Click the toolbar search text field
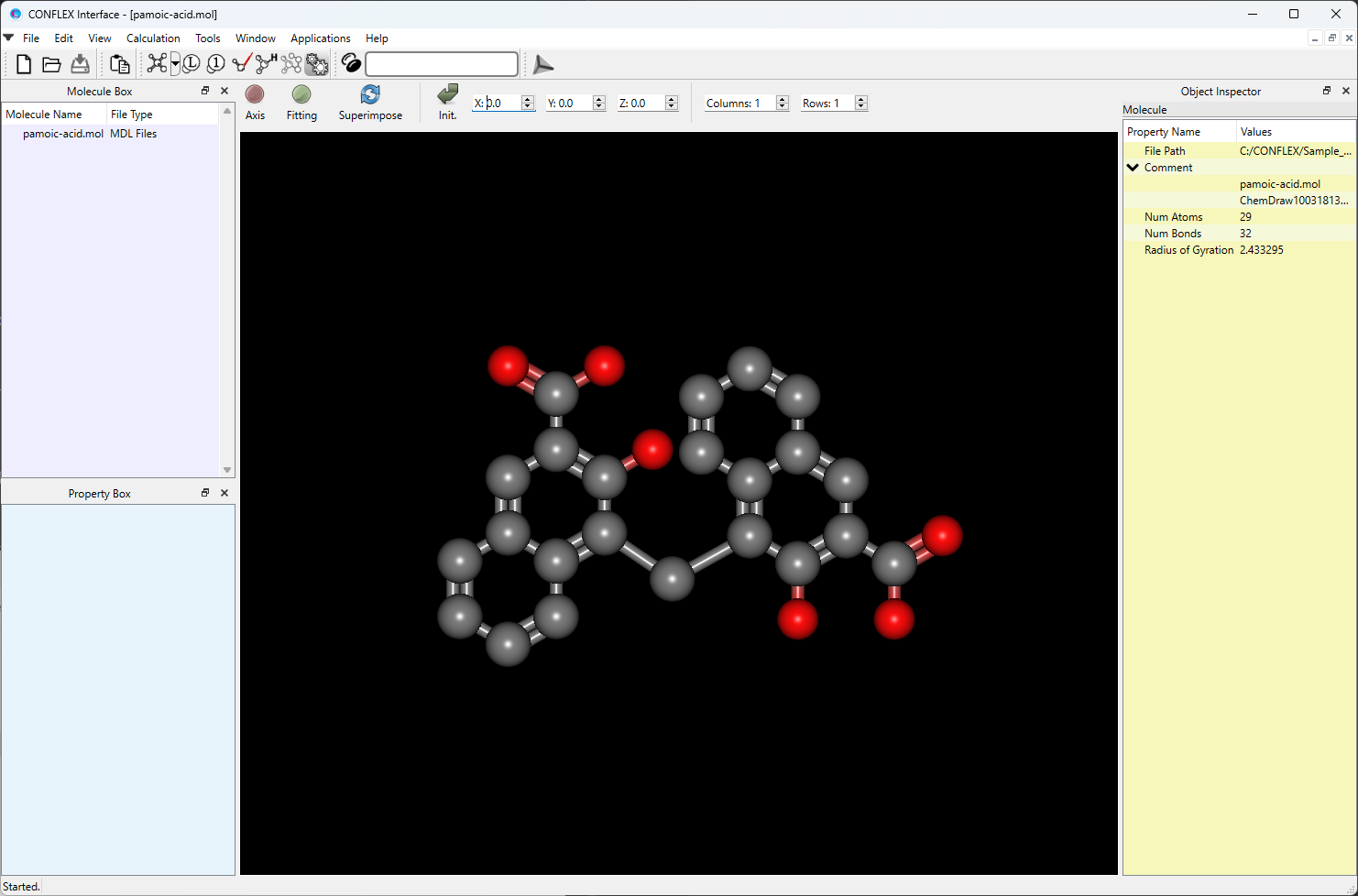The image size is (1358, 896). 442,64
